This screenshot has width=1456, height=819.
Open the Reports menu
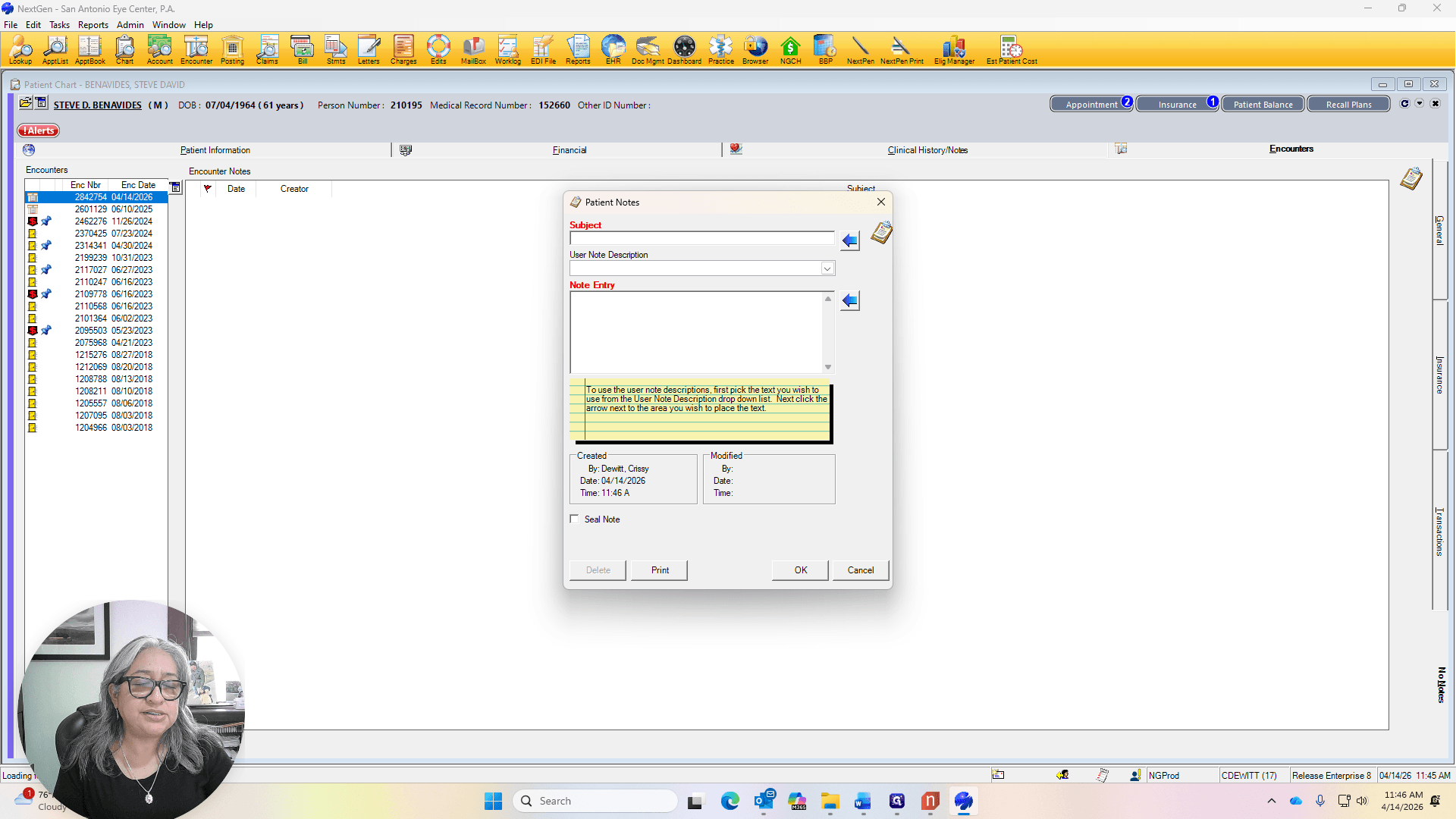click(93, 25)
